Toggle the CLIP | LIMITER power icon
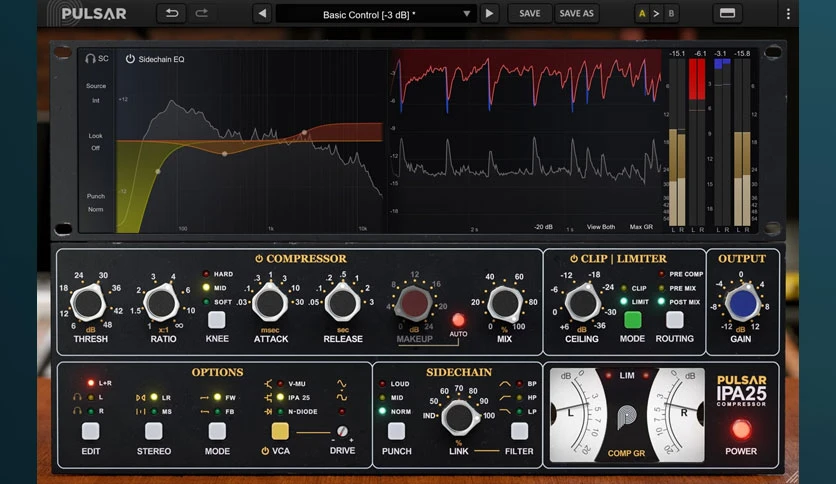 (574, 259)
